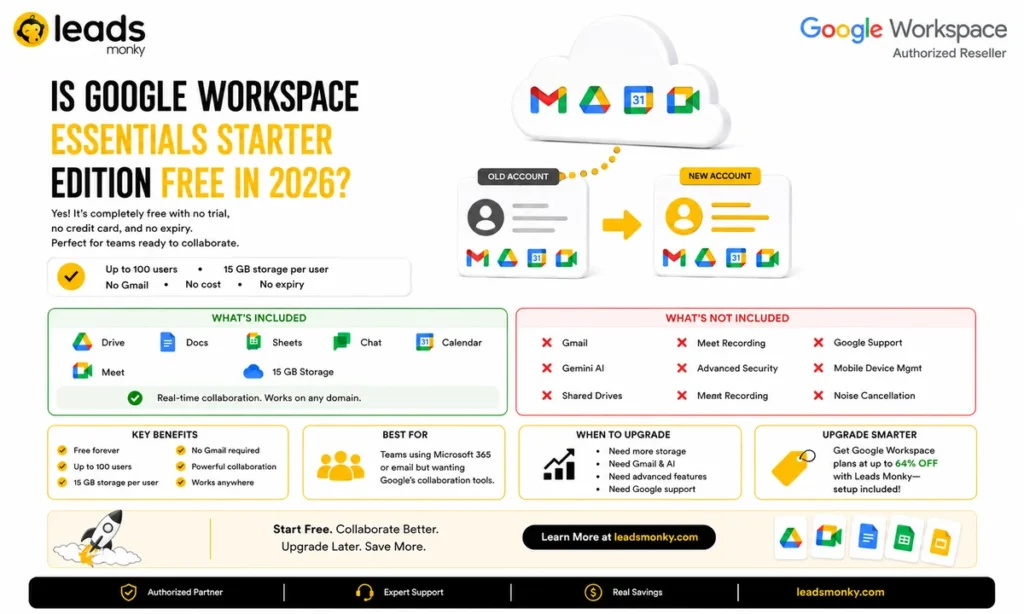Click the yellow checkmark badge beside Up to 100 users
The width and height of the screenshot is (1024, 614).
[x=71, y=276]
